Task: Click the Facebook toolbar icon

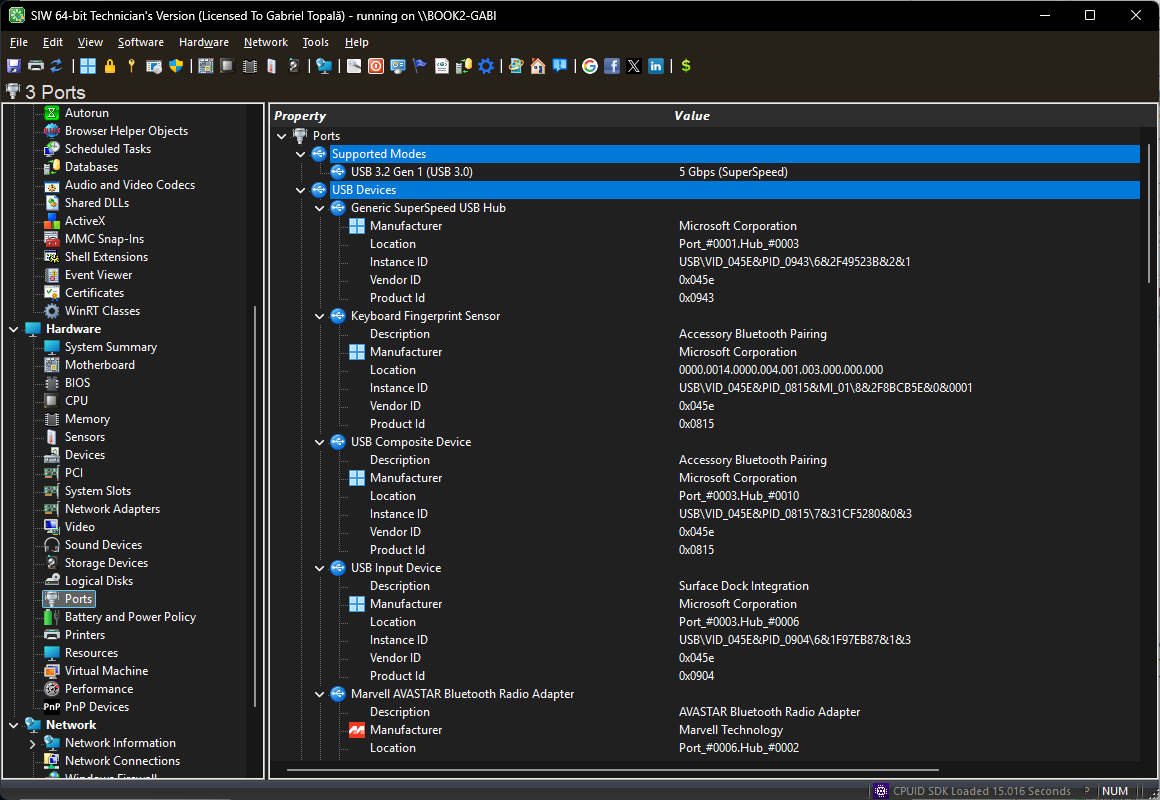Action: click(x=612, y=66)
